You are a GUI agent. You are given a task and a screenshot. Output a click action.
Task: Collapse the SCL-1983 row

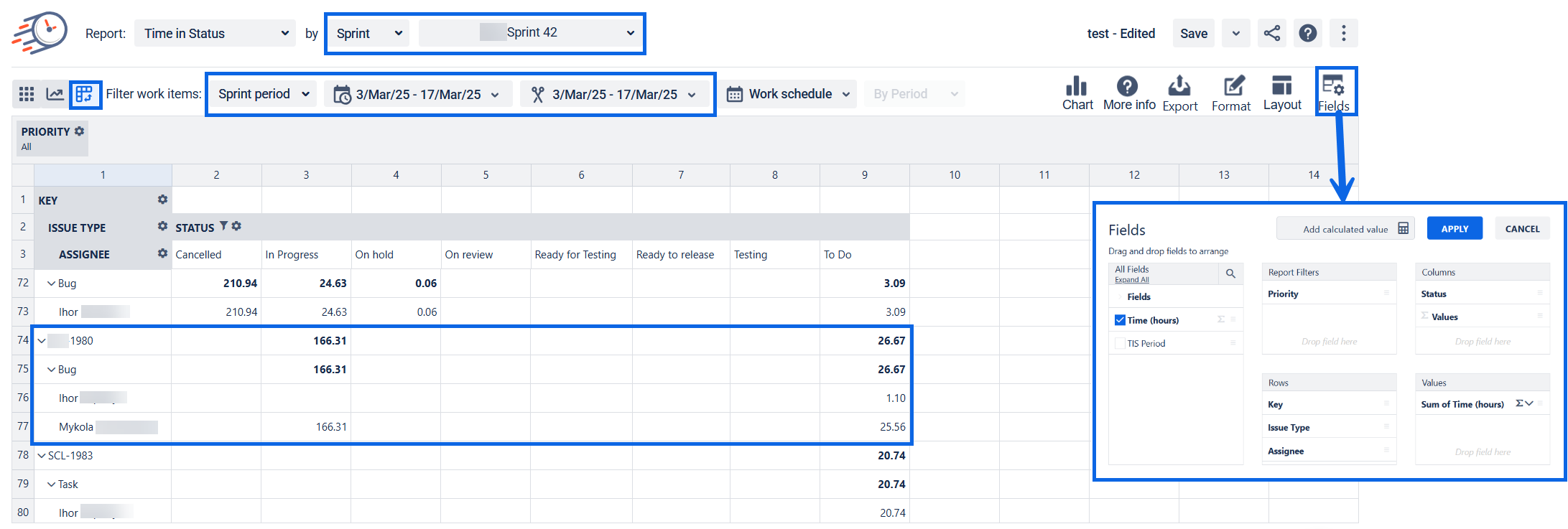click(42, 456)
